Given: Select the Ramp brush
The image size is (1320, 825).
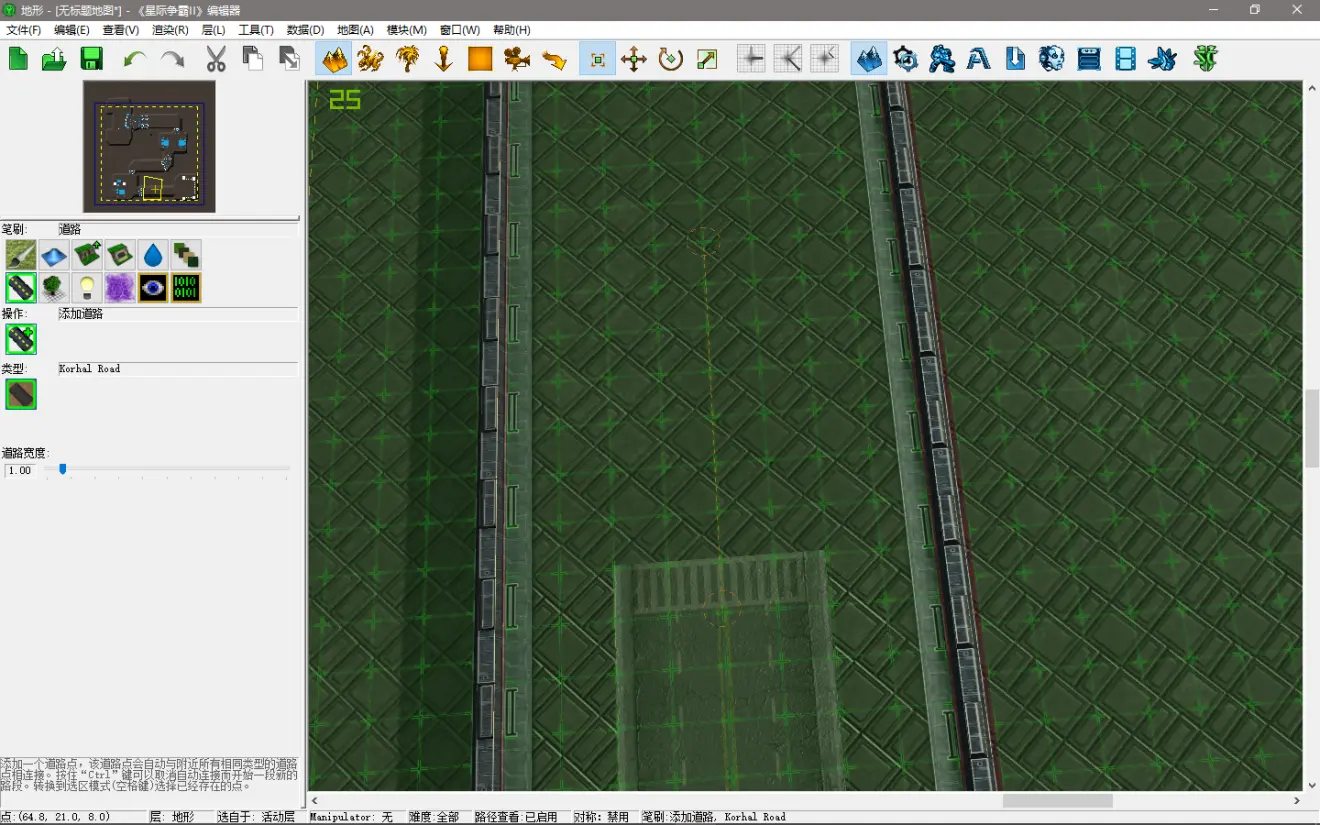Looking at the screenshot, I should pyautogui.click(x=120, y=254).
